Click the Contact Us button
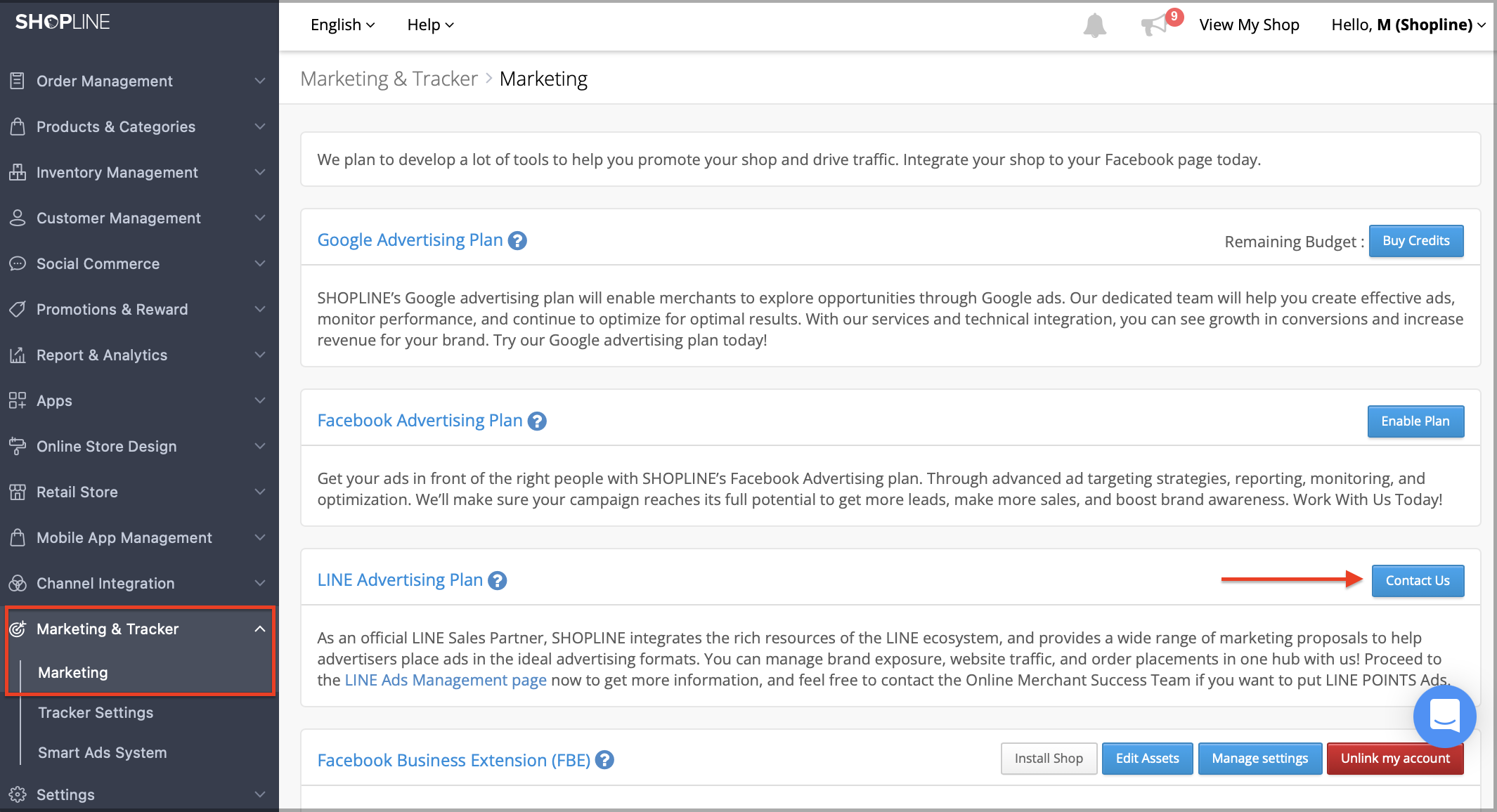The width and height of the screenshot is (1497, 812). point(1418,581)
